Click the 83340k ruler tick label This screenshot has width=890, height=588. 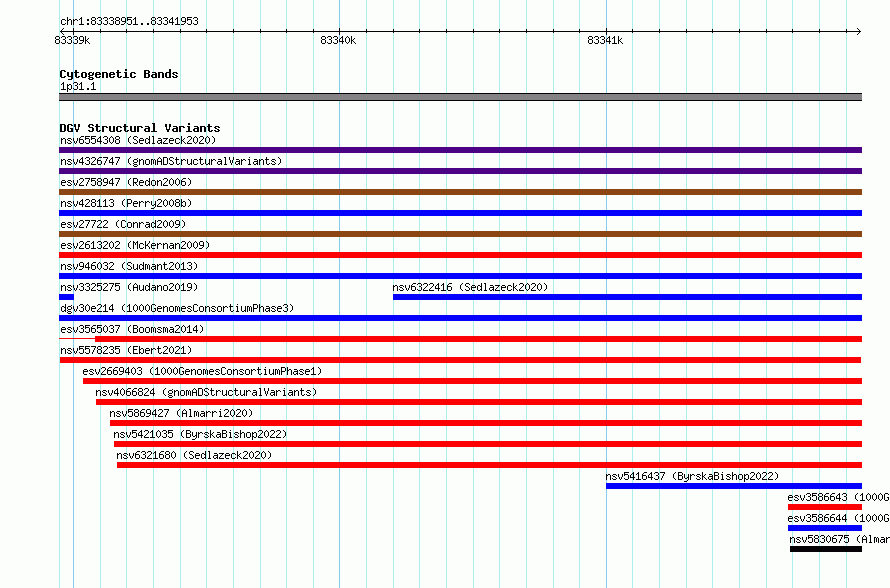tap(338, 40)
